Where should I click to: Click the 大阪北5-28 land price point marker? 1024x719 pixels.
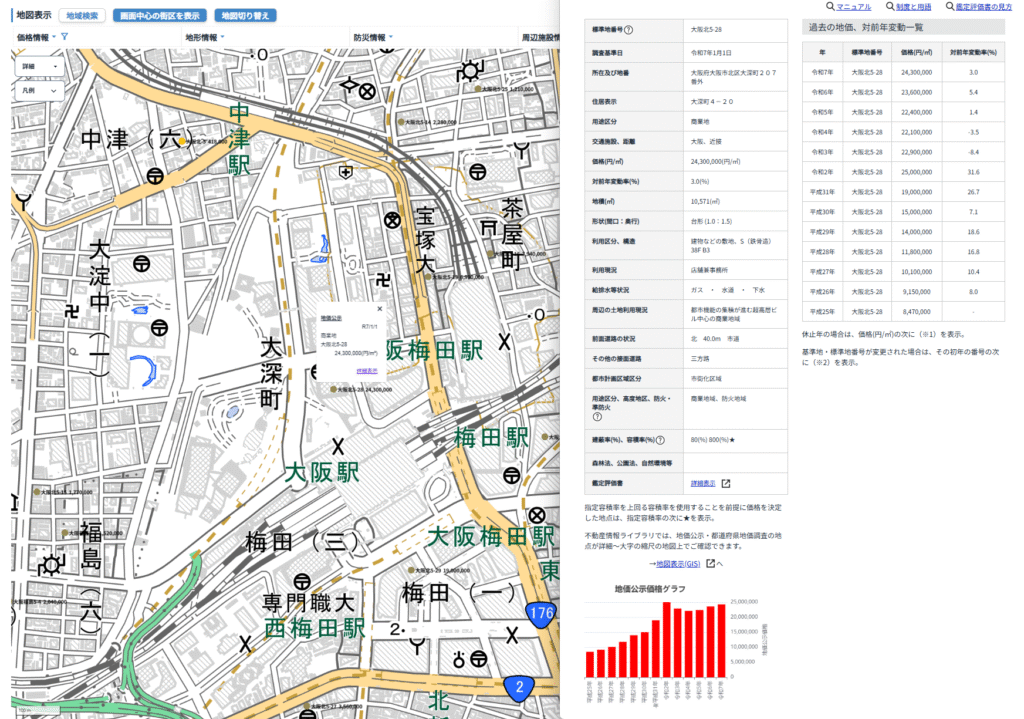tap(330, 390)
